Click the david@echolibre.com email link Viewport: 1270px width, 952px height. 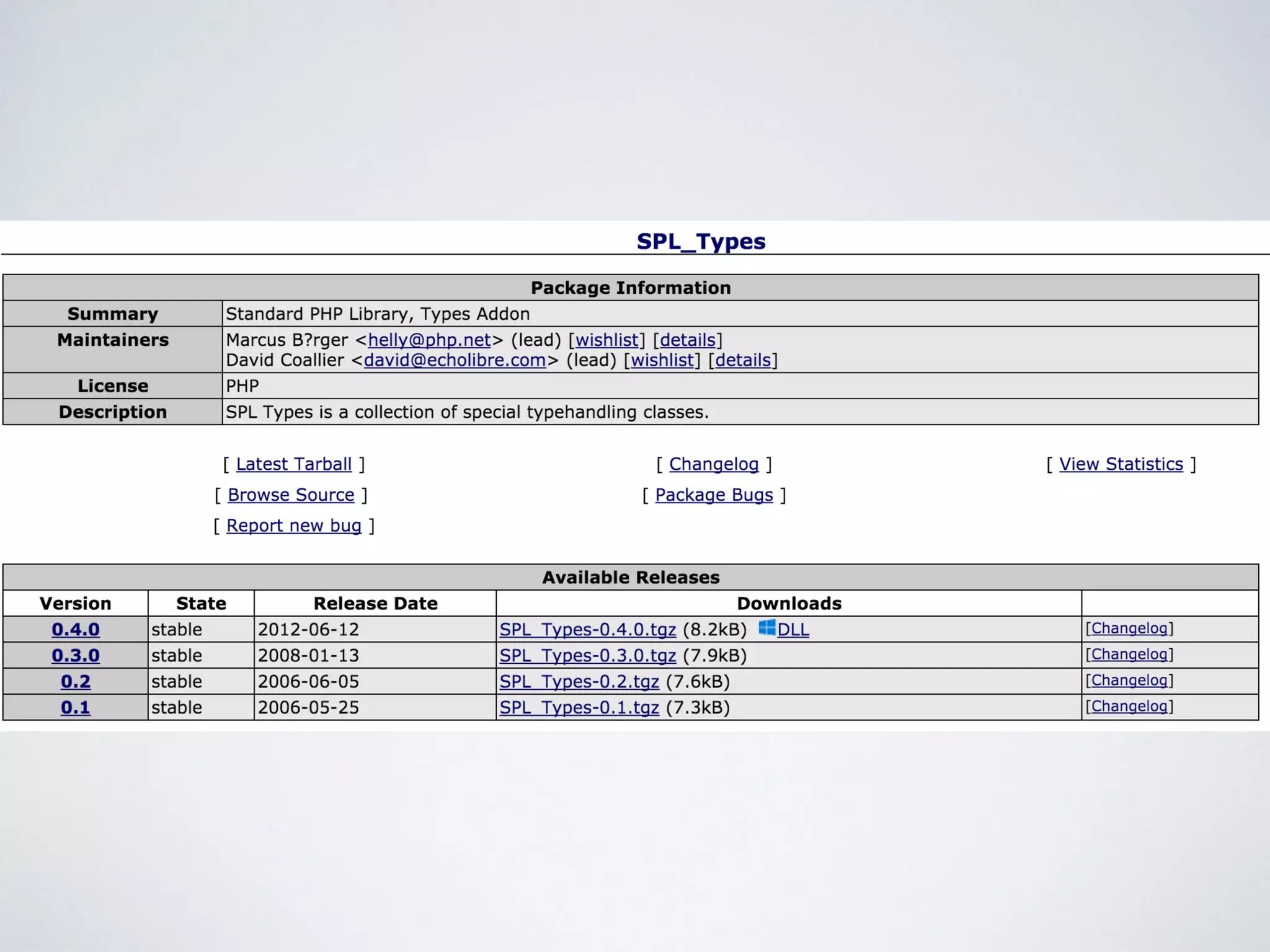(x=455, y=360)
